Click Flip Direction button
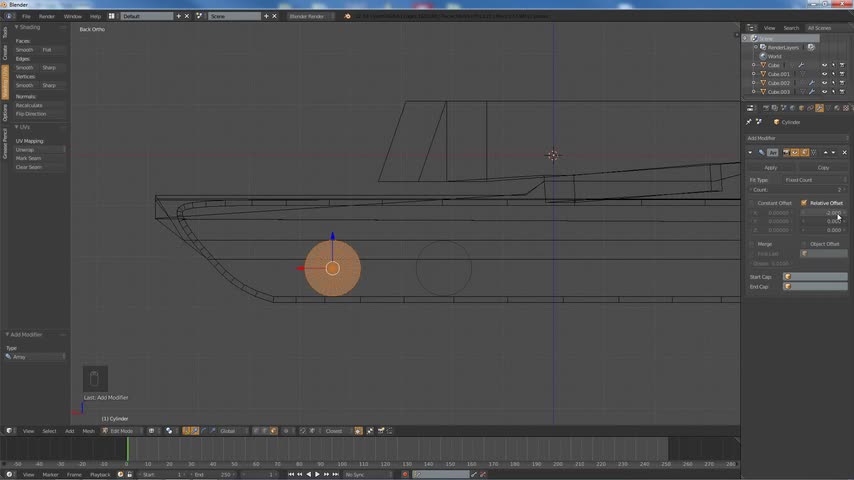This screenshot has height=480, width=854. (39, 114)
